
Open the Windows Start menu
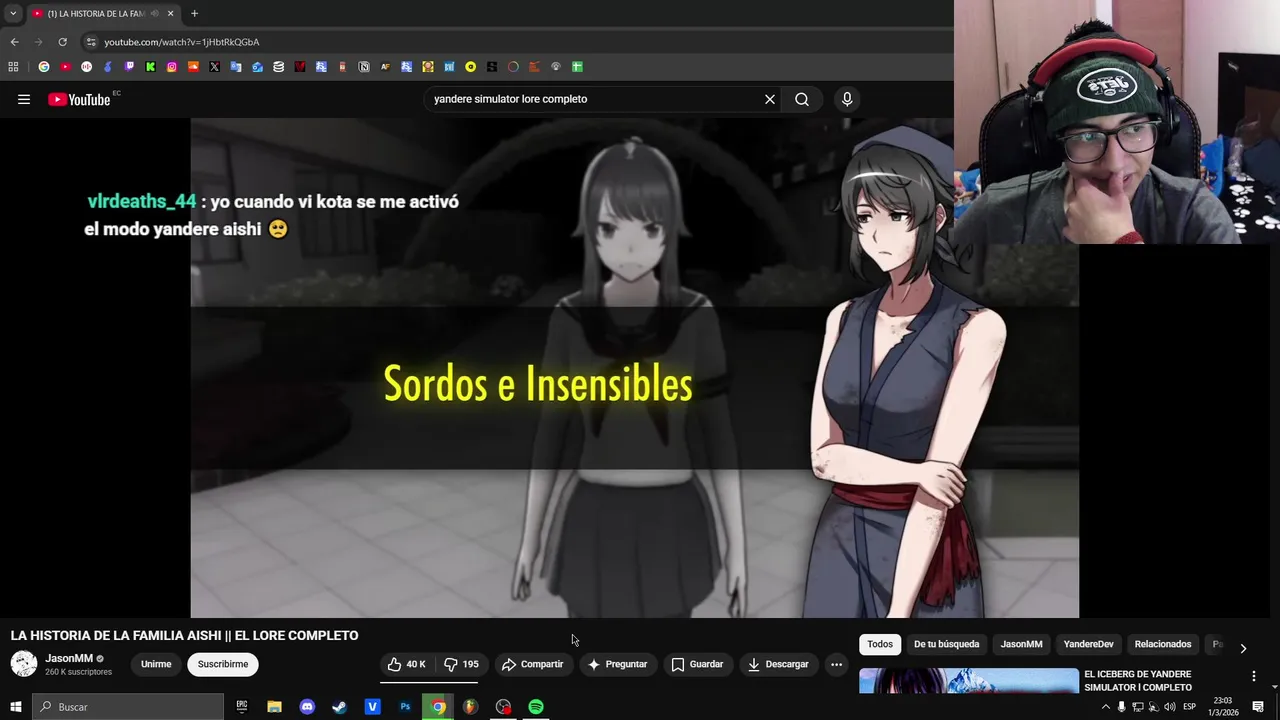click(15, 707)
